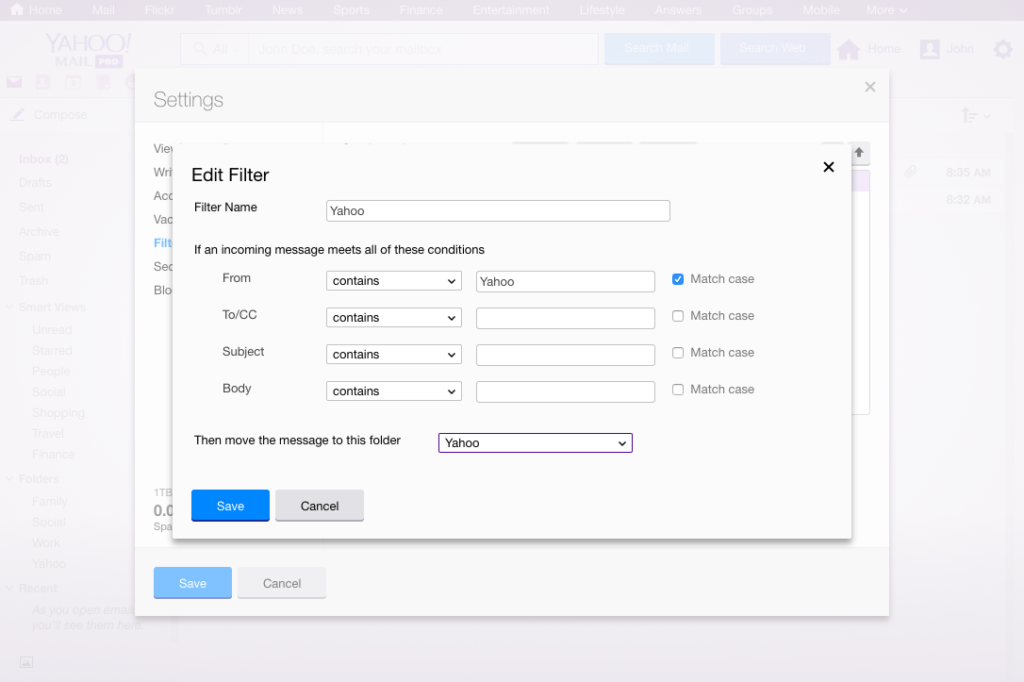Open the To/CC condition contains dropdown
The height and width of the screenshot is (682, 1024).
point(394,318)
